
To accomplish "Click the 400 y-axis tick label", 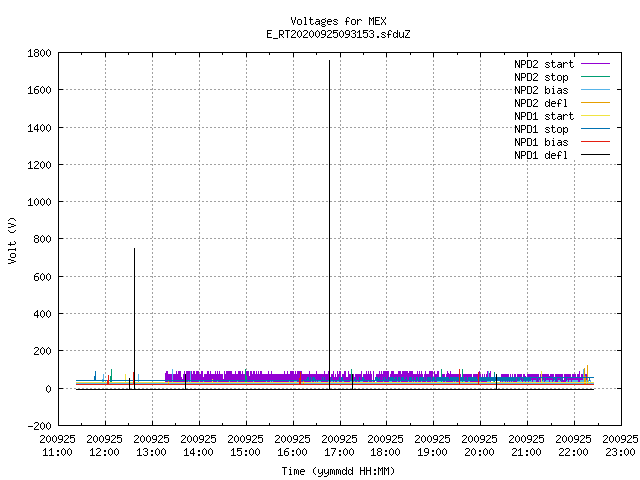I will coord(42,314).
